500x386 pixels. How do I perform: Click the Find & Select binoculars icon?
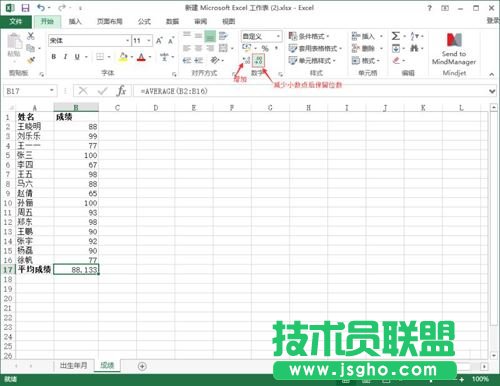[414, 48]
